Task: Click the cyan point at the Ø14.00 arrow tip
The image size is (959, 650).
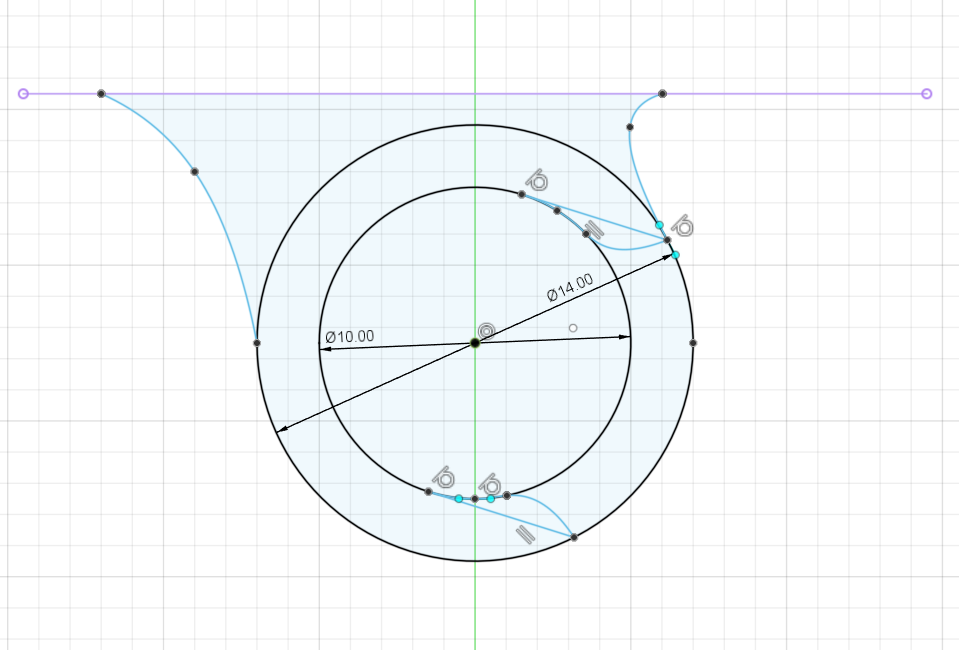Action: tap(676, 256)
